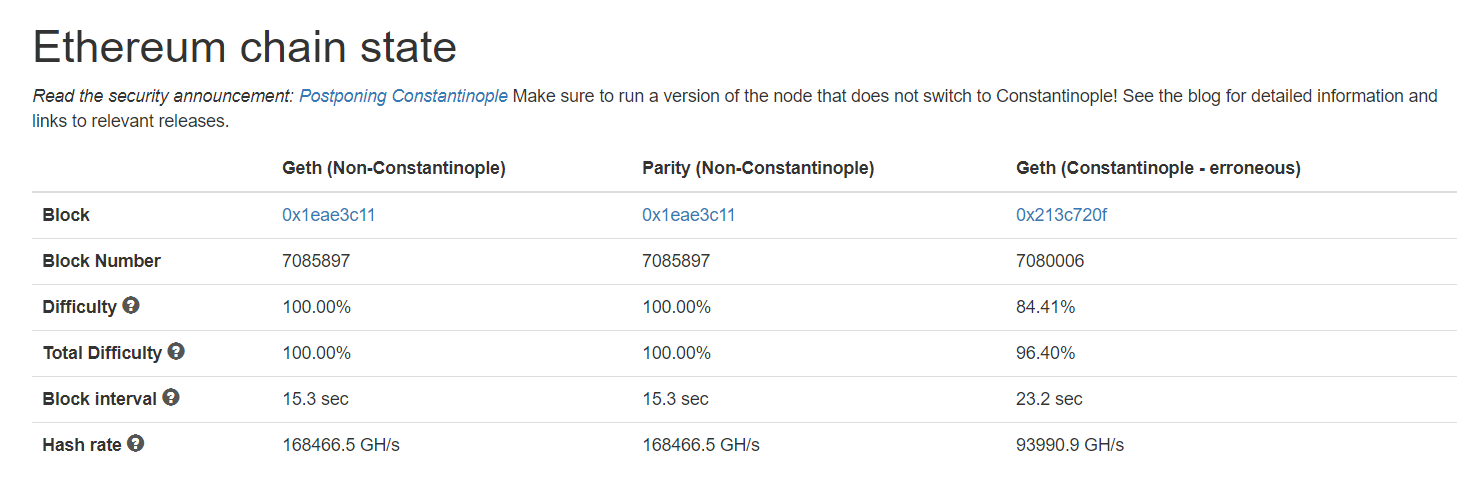Image resolution: width=1473 pixels, height=478 pixels.
Task: Select the Ethereum chain state heading
Action: (245, 46)
